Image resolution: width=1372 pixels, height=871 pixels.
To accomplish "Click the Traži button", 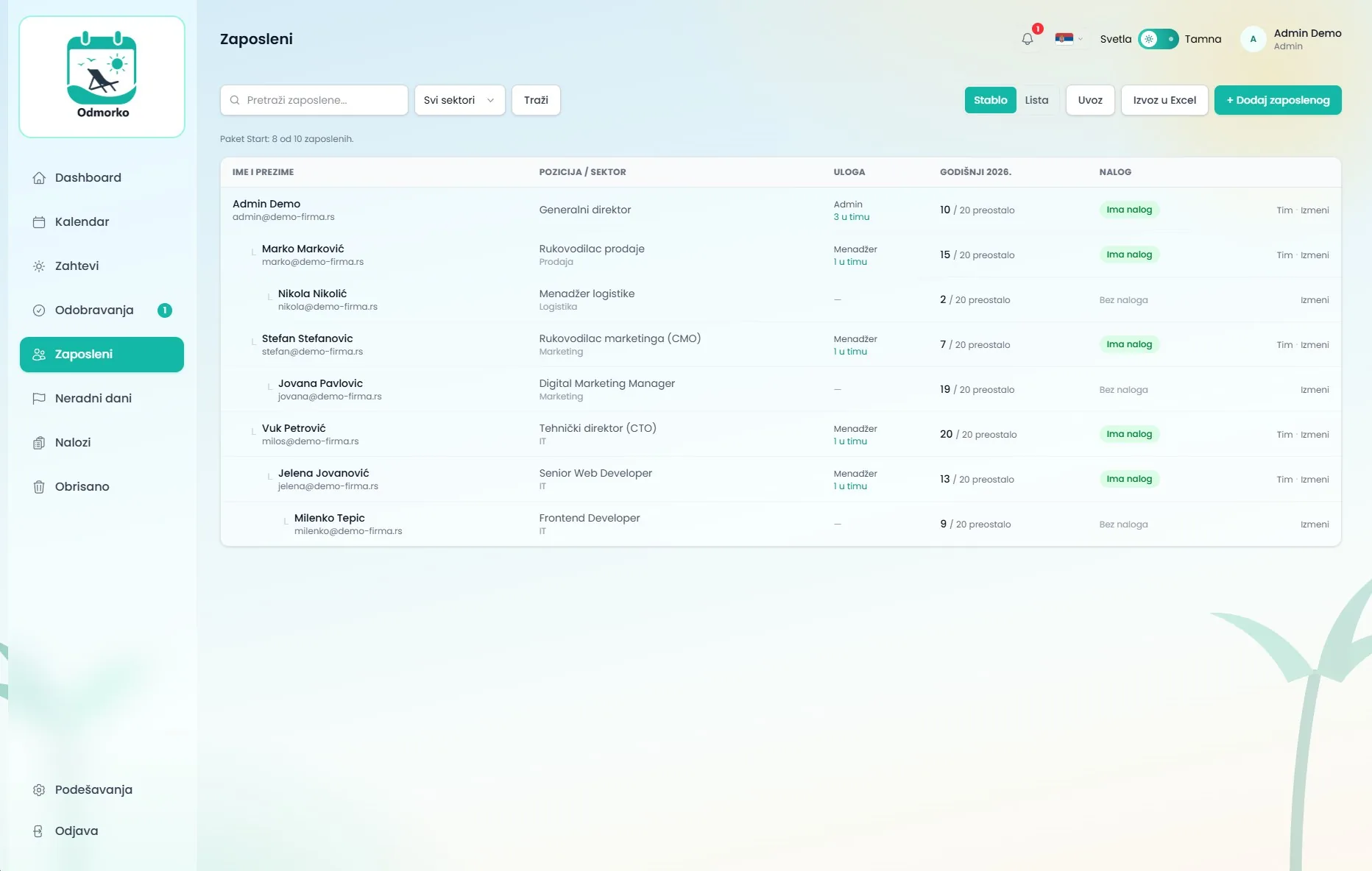I will (536, 100).
